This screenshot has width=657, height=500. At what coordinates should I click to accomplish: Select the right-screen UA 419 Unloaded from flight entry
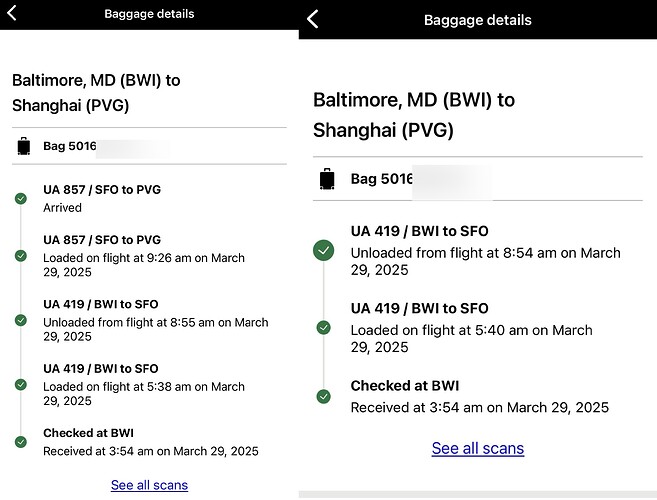coord(486,250)
